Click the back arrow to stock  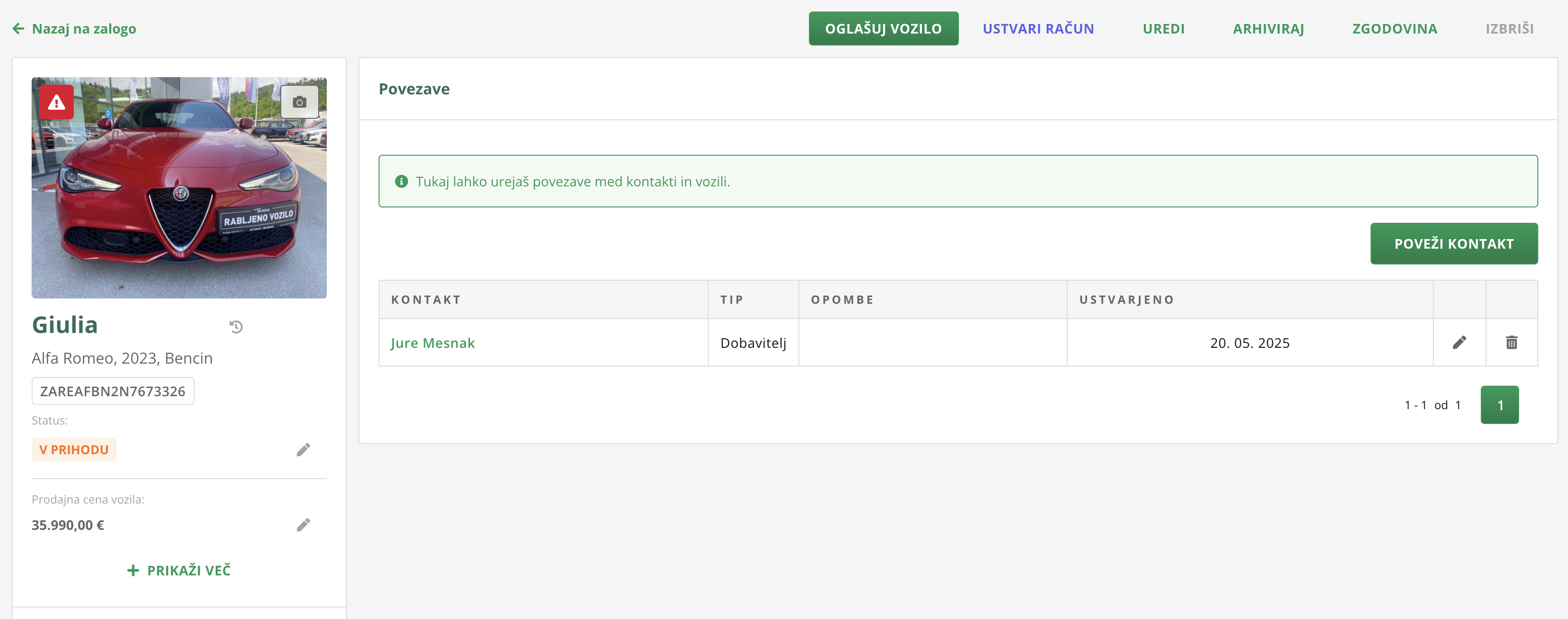(18, 29)
